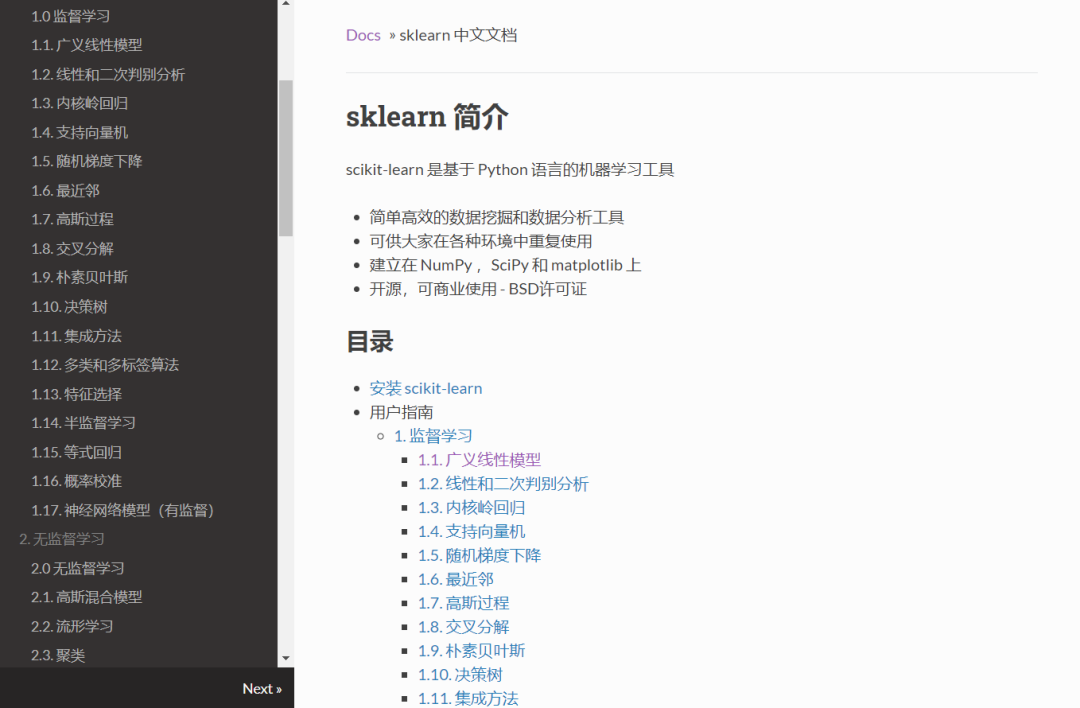Click the bullet 简单高效的数据挖掘和数据分析工具

tap(497, 218)
